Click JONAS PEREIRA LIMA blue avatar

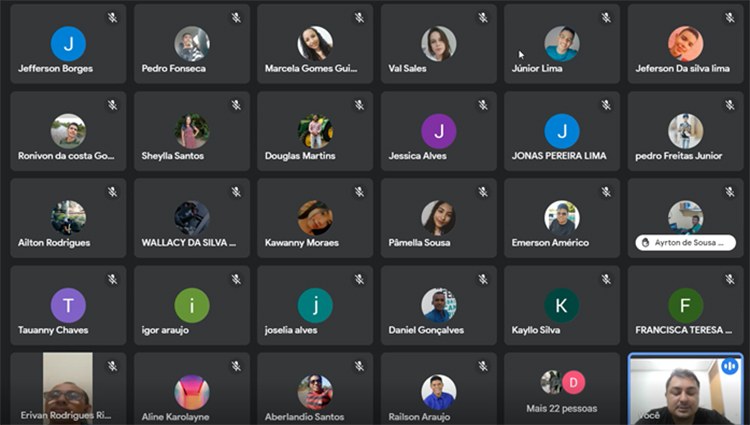pos(562,131)
